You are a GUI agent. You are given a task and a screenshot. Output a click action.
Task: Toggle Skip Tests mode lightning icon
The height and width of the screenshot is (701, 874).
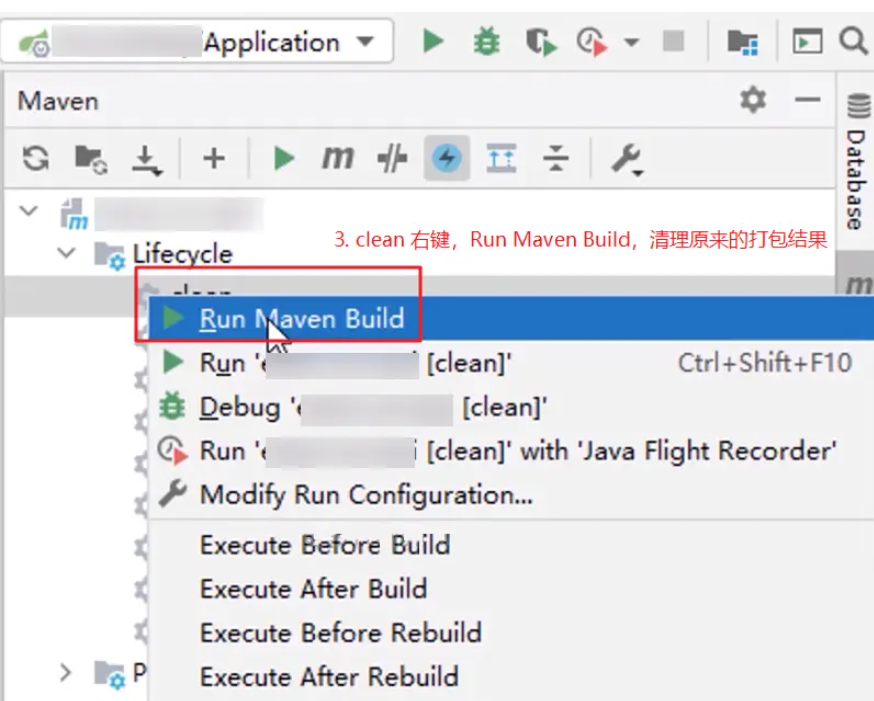pyautogui.click(x=446, y=158)
